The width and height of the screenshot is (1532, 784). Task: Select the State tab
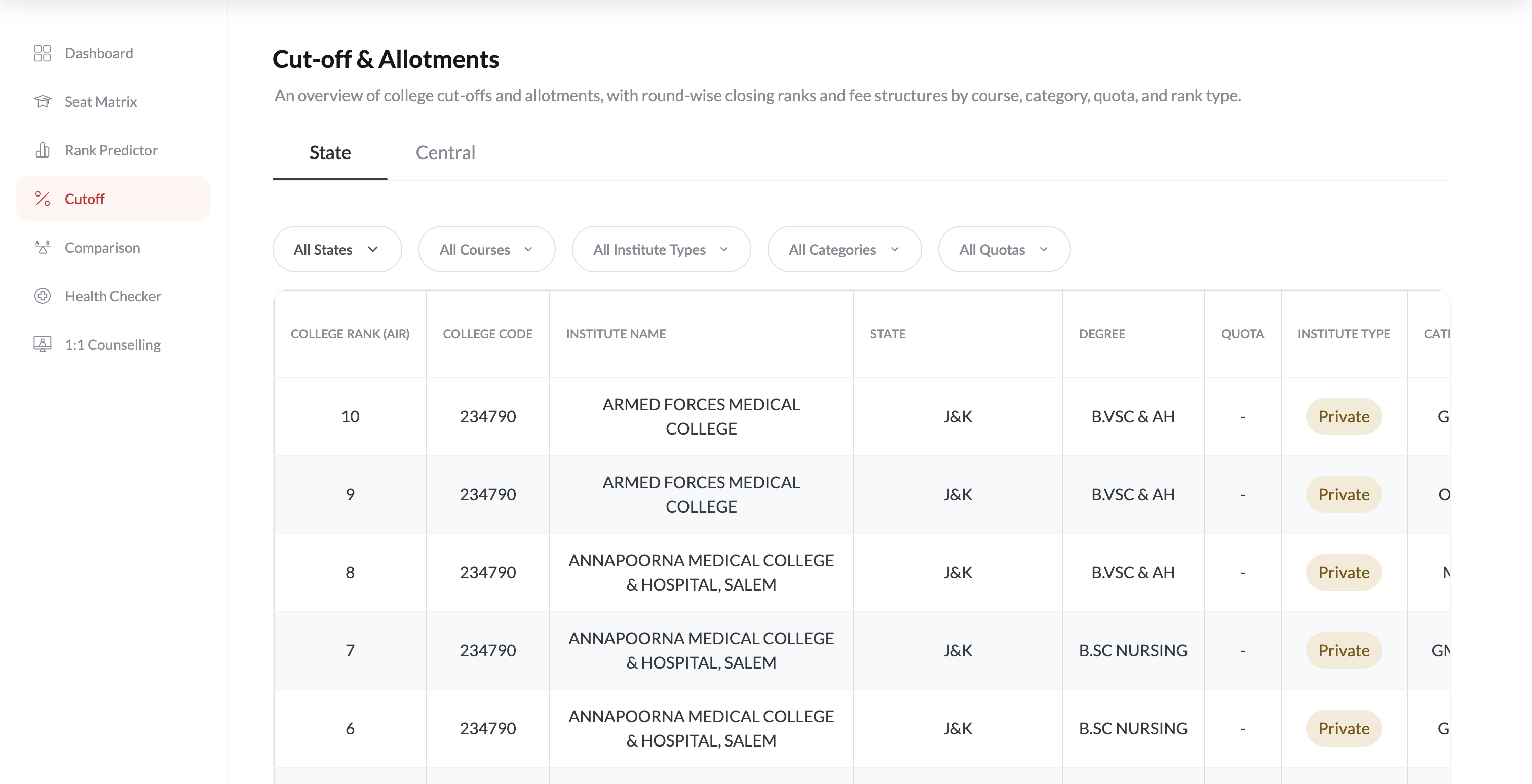coord(329,153)
